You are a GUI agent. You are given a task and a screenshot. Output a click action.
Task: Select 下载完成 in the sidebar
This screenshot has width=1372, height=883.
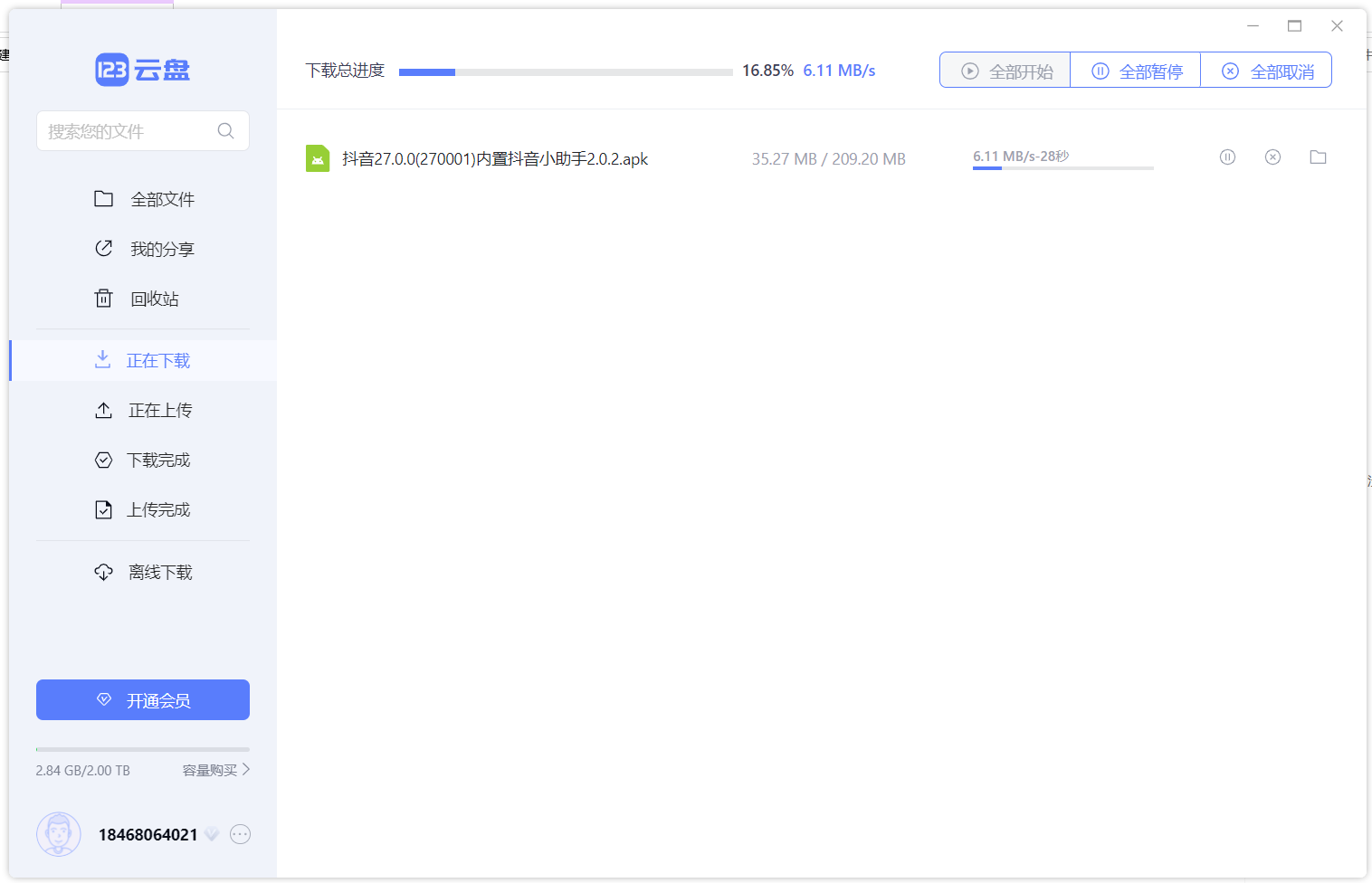click(143, 460)
